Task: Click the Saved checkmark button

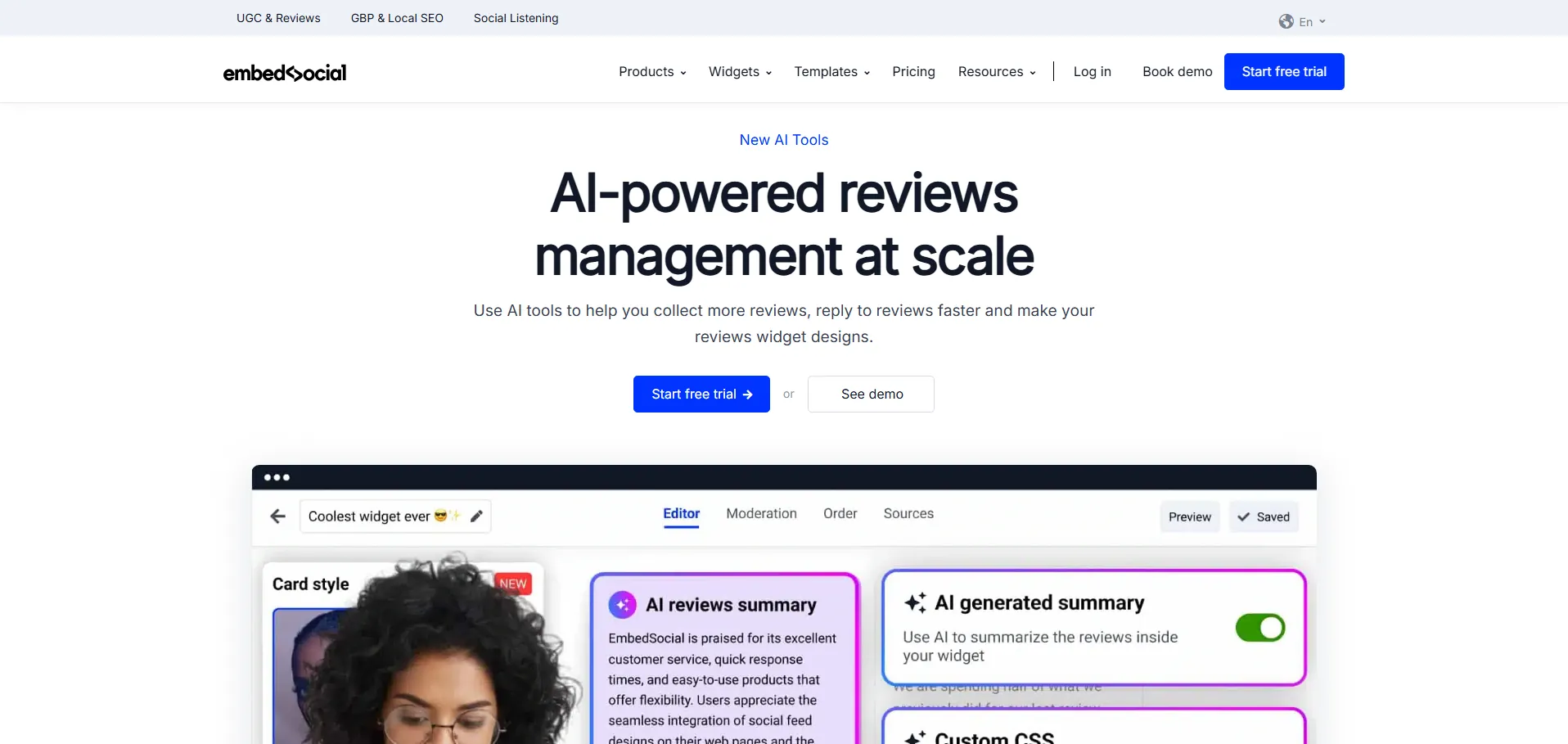Action: 1264,516
